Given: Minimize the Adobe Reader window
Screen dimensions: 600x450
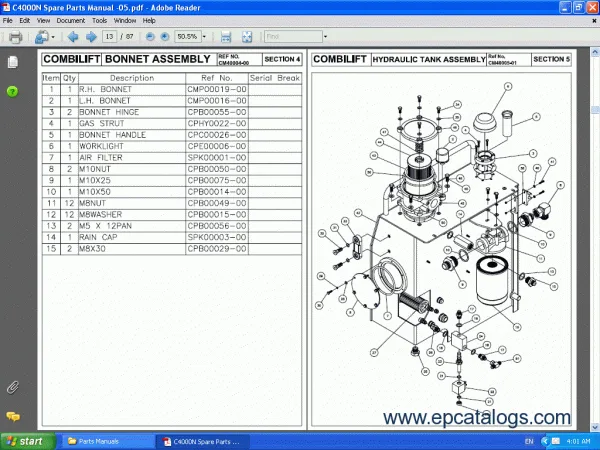Looking at the screenshot, I should 566,7.
